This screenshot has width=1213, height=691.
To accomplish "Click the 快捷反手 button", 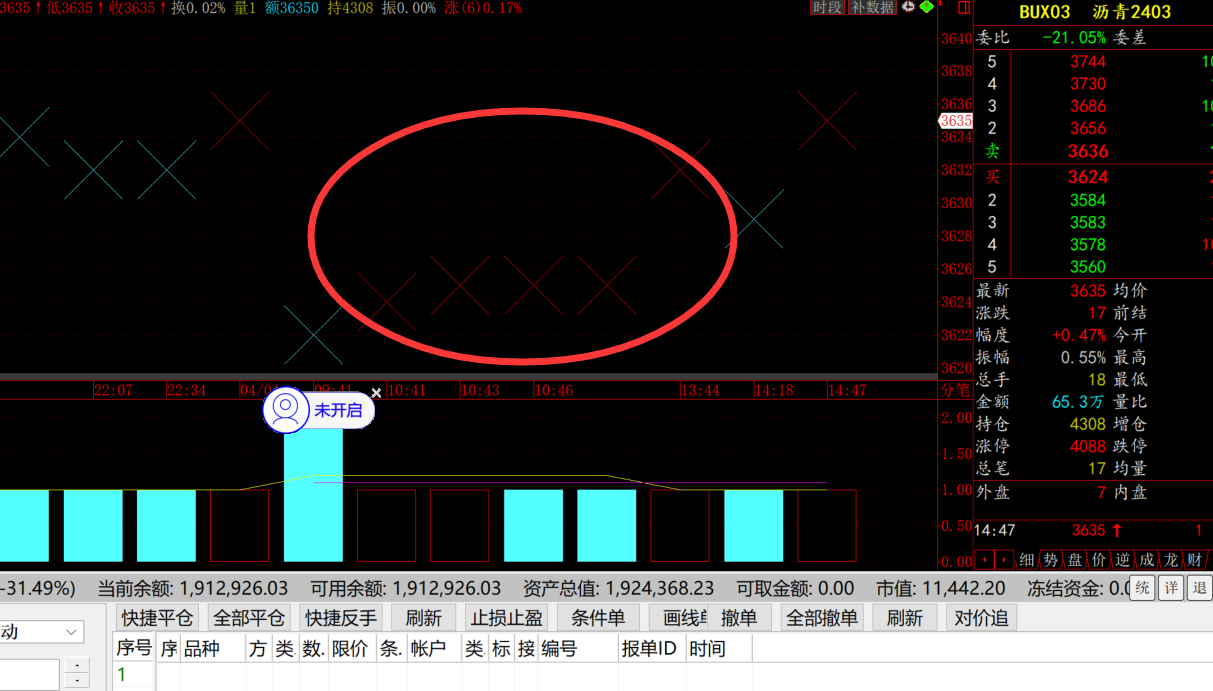I will point(341,618).
